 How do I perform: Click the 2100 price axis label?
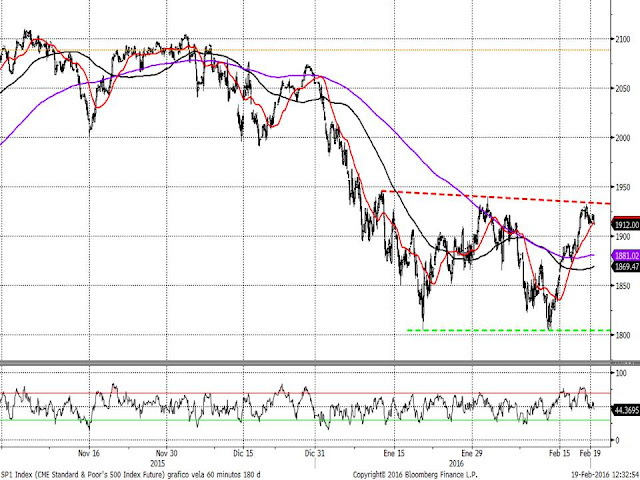[623, 39]
